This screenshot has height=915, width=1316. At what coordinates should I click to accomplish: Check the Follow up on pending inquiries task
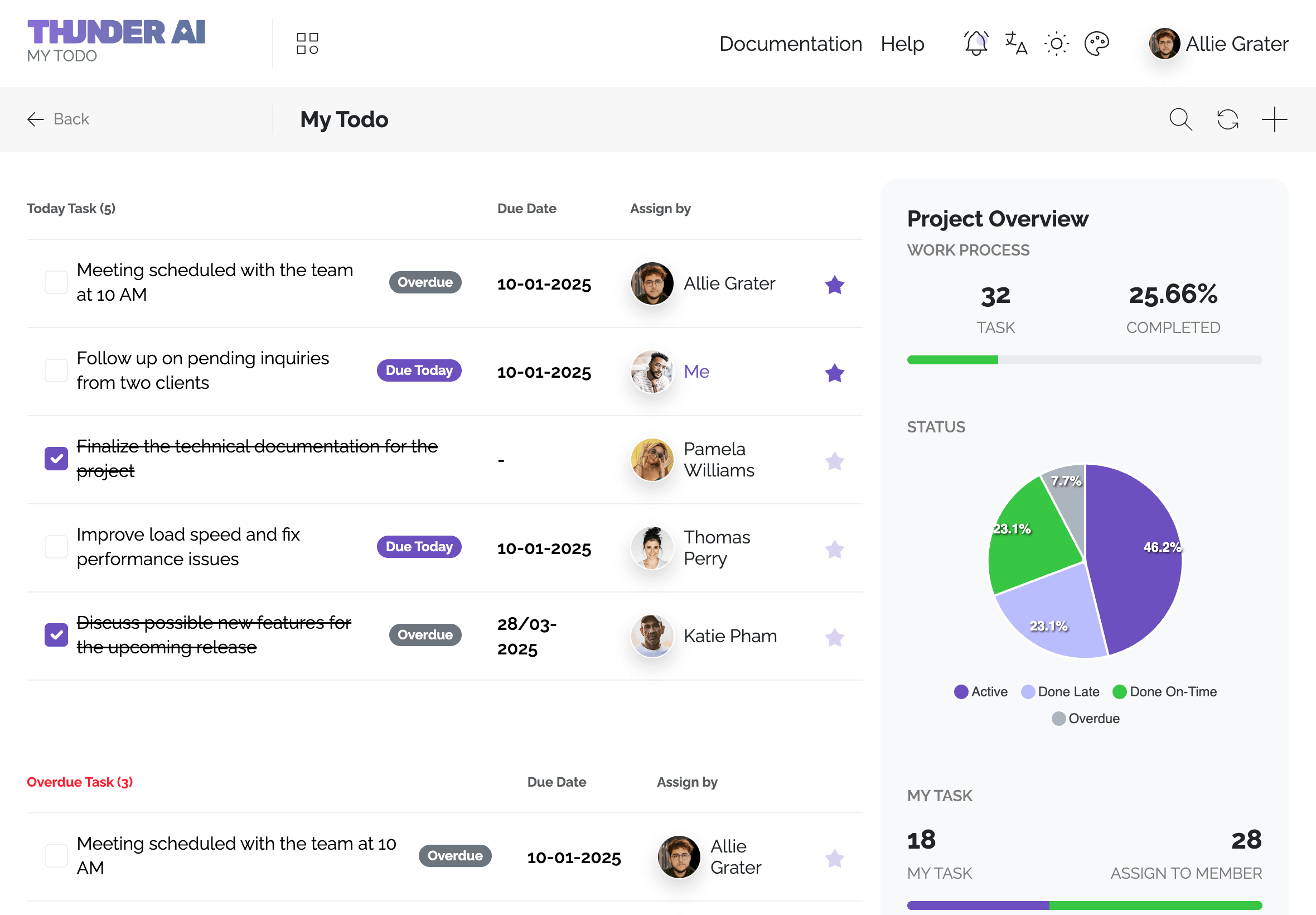(x=56, y=371)
